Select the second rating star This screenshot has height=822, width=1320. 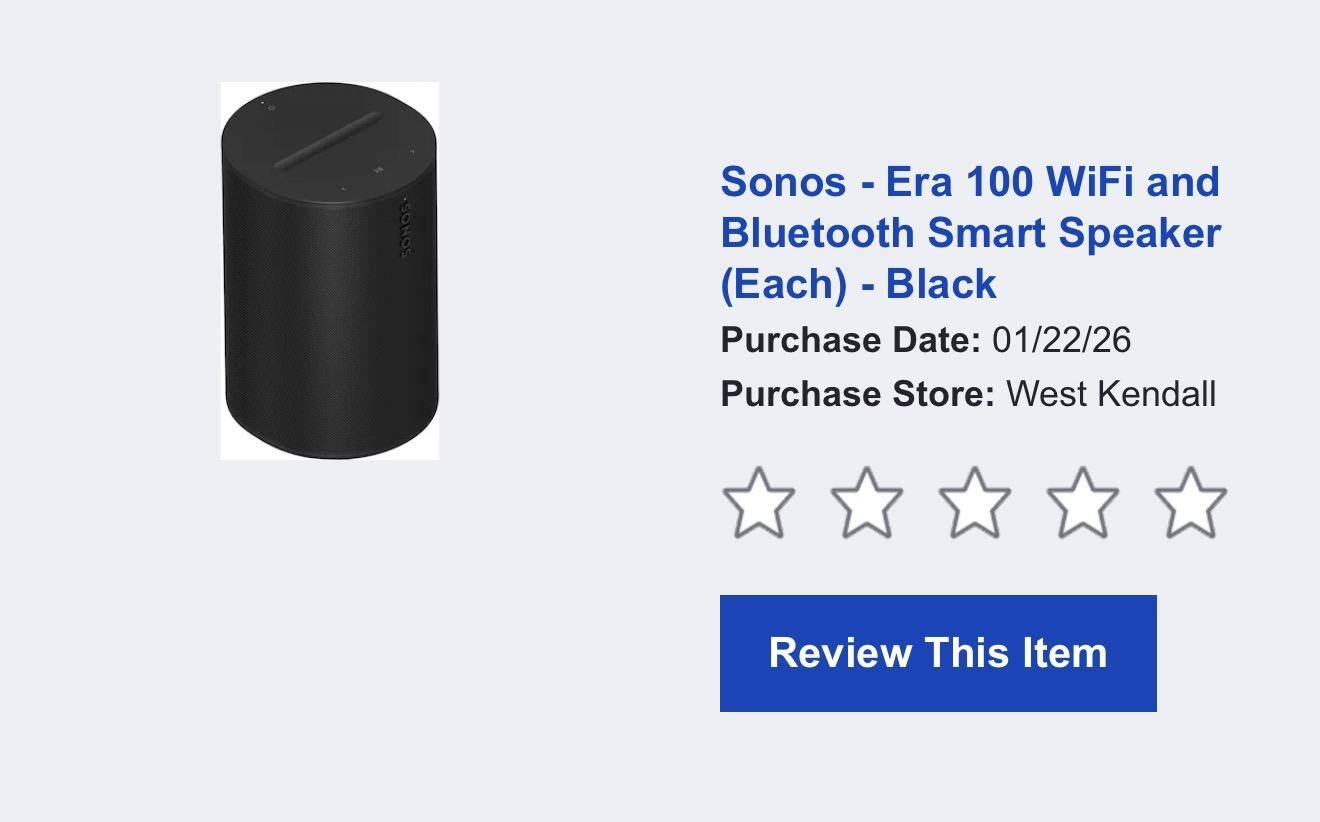coord(866,503)
